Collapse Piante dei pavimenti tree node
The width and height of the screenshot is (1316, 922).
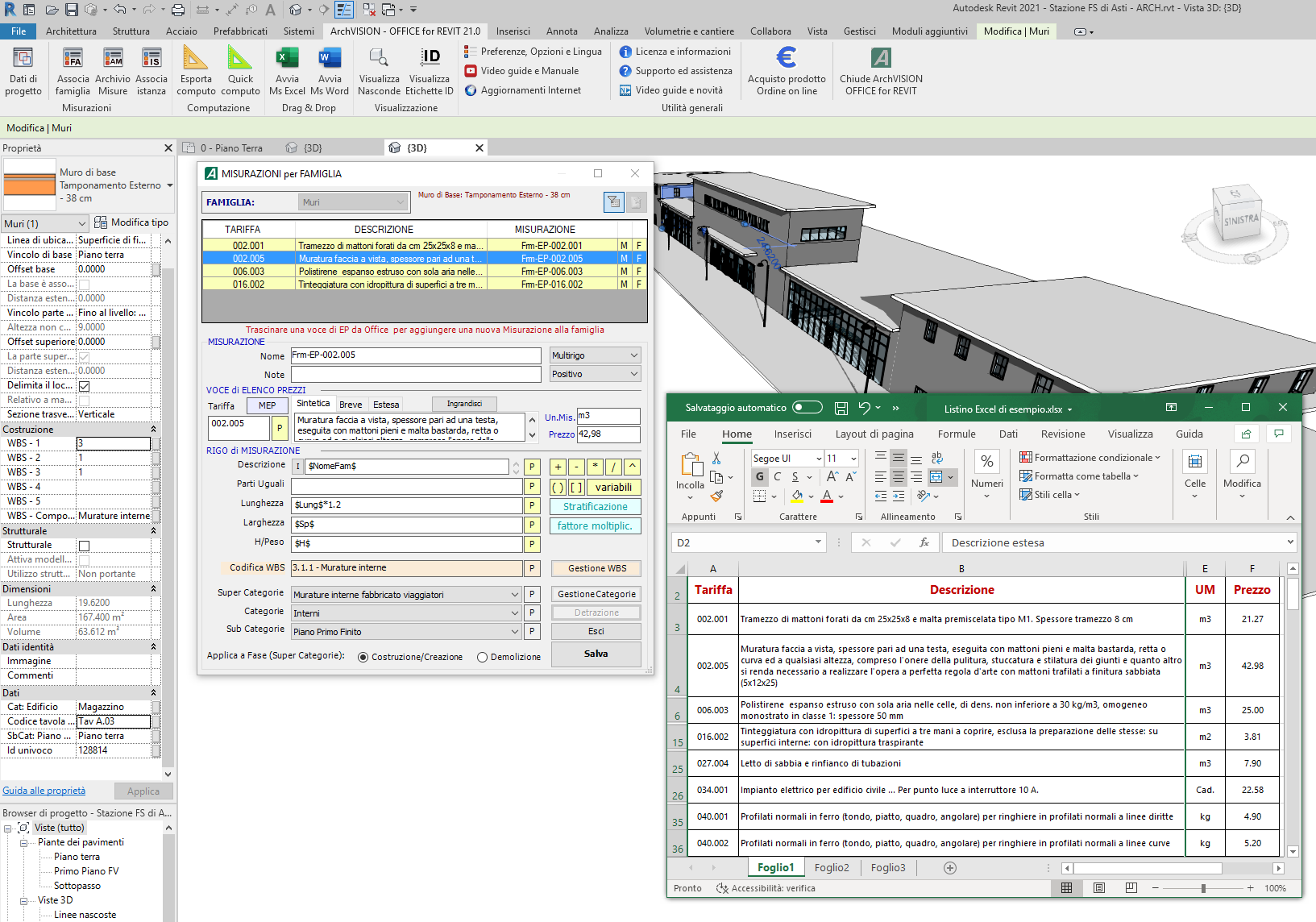click(23, 843)
